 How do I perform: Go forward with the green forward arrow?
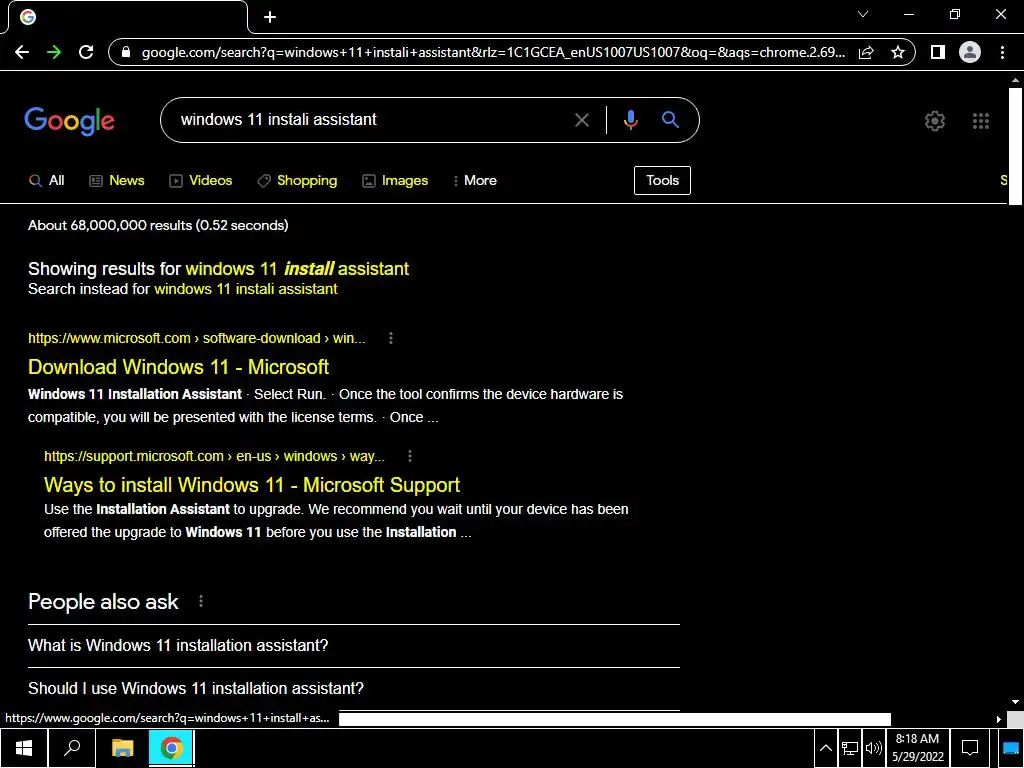click(x=54, y=52)
